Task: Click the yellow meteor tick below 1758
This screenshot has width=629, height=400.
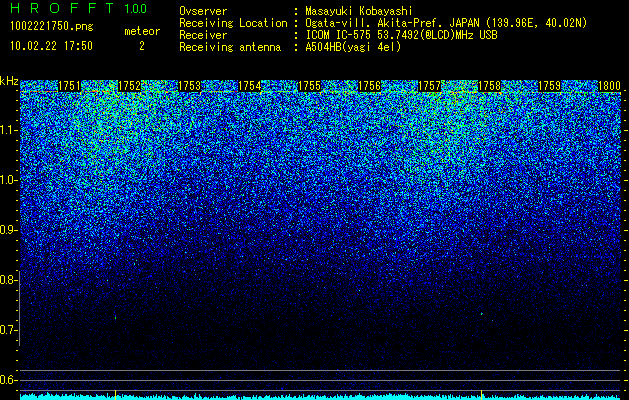Action: (x=481, y=394)
